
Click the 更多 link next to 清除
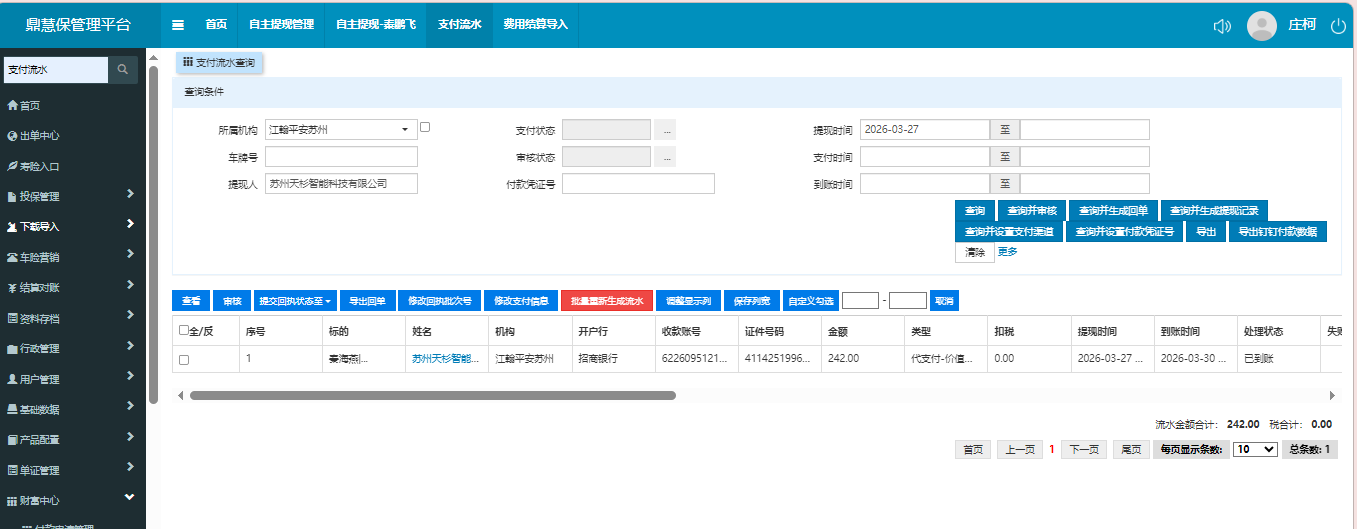pos(1007,252)
